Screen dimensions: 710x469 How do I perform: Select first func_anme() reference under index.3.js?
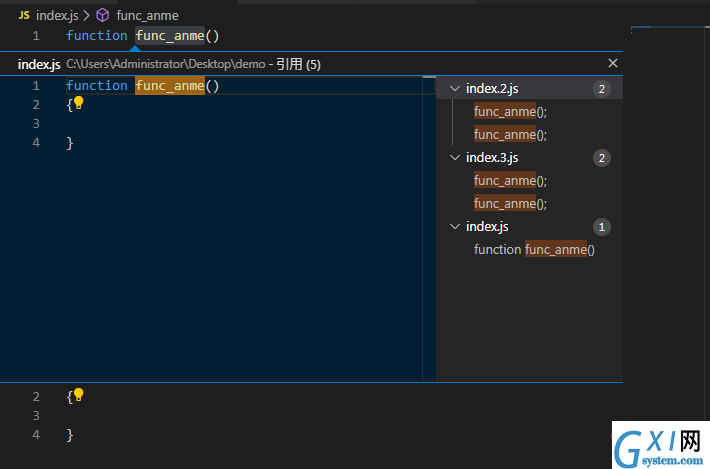[x=510, y=181]
